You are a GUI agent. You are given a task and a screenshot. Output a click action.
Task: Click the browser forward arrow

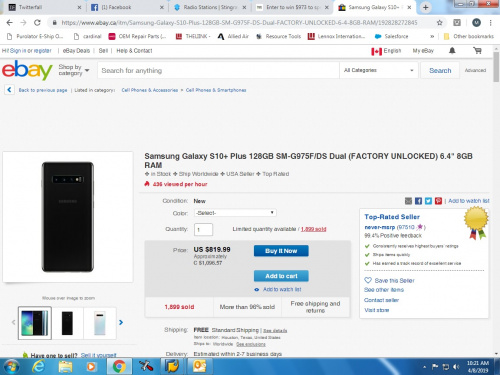pyautogui.click(x=23, y=23)
